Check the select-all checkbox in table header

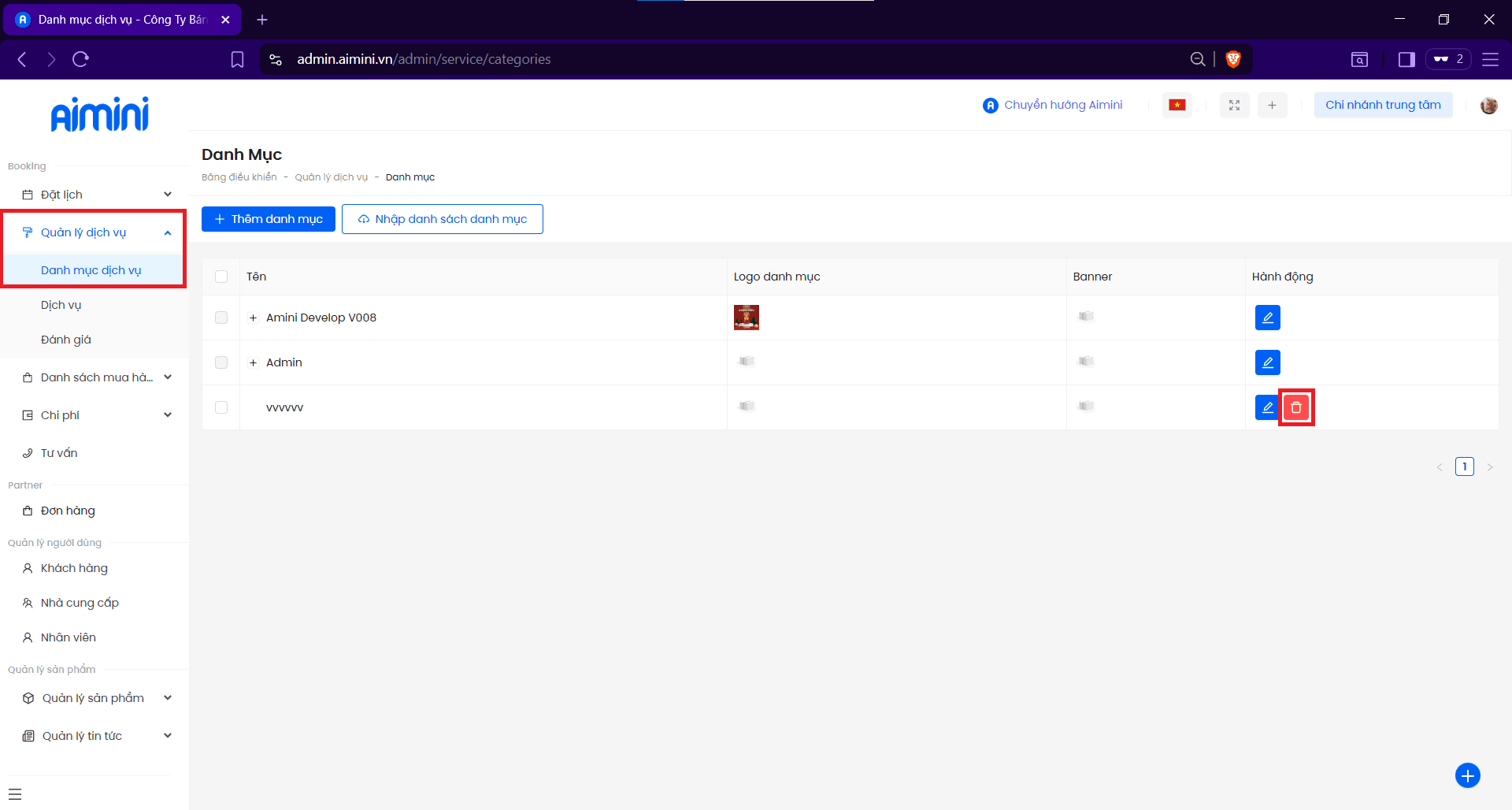pos(221,277)
